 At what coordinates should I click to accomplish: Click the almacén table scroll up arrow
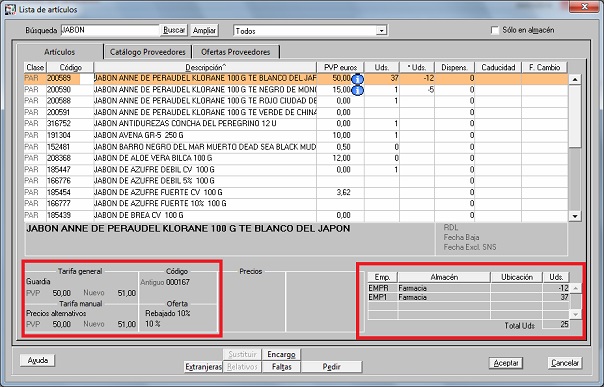coord(575,288)
